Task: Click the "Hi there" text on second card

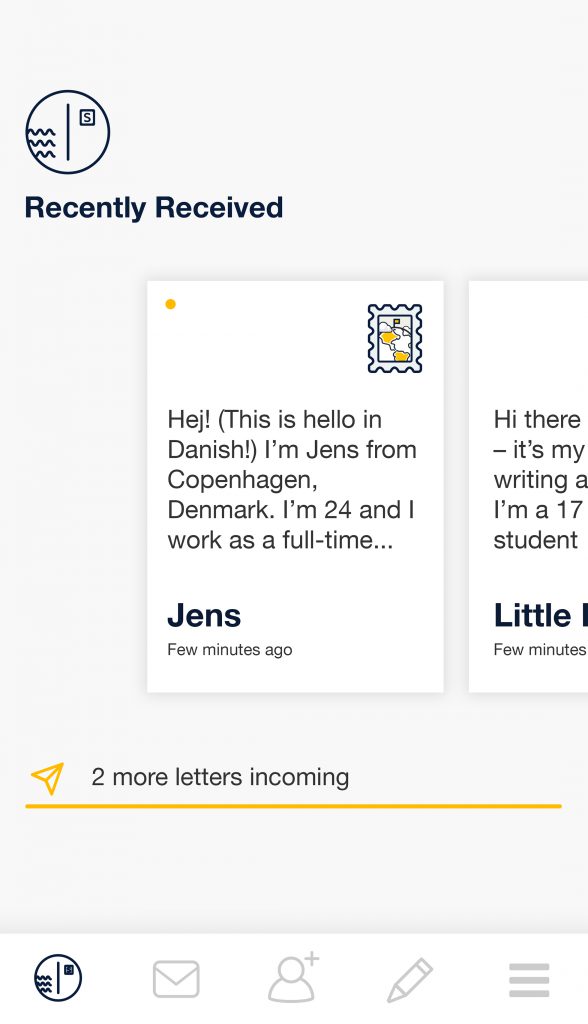Action: 536,419
